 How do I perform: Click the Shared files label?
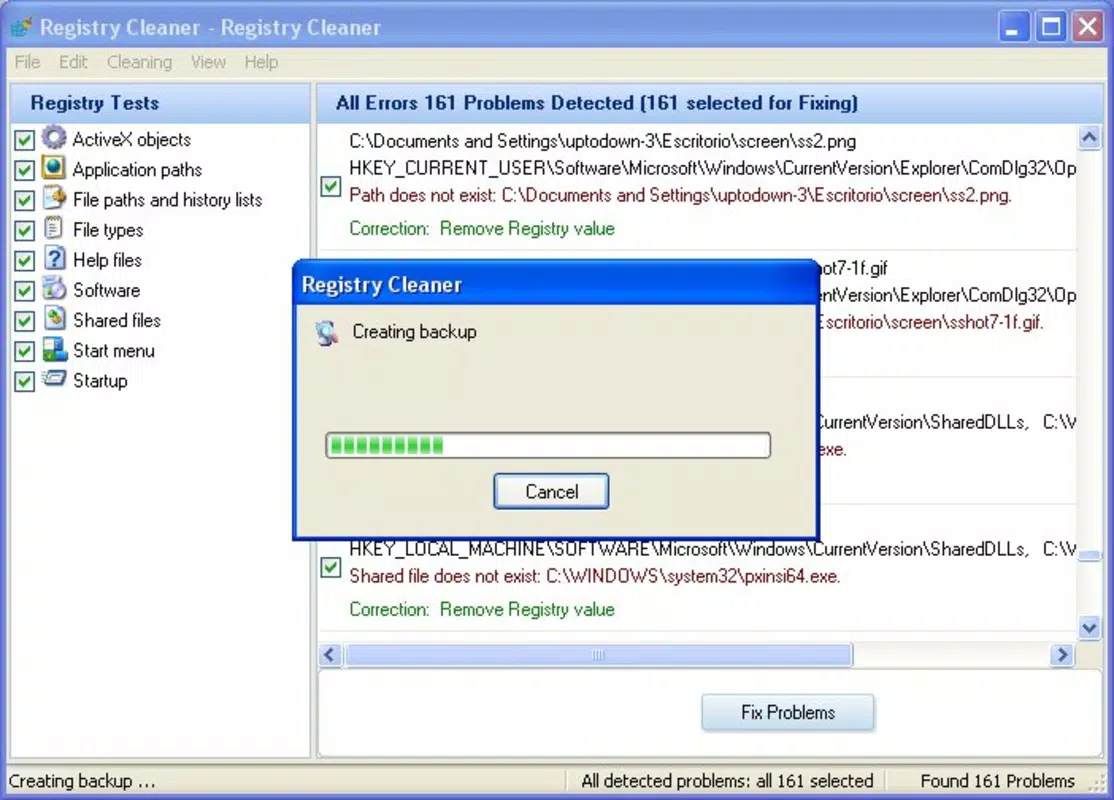(x=117, y=320)
